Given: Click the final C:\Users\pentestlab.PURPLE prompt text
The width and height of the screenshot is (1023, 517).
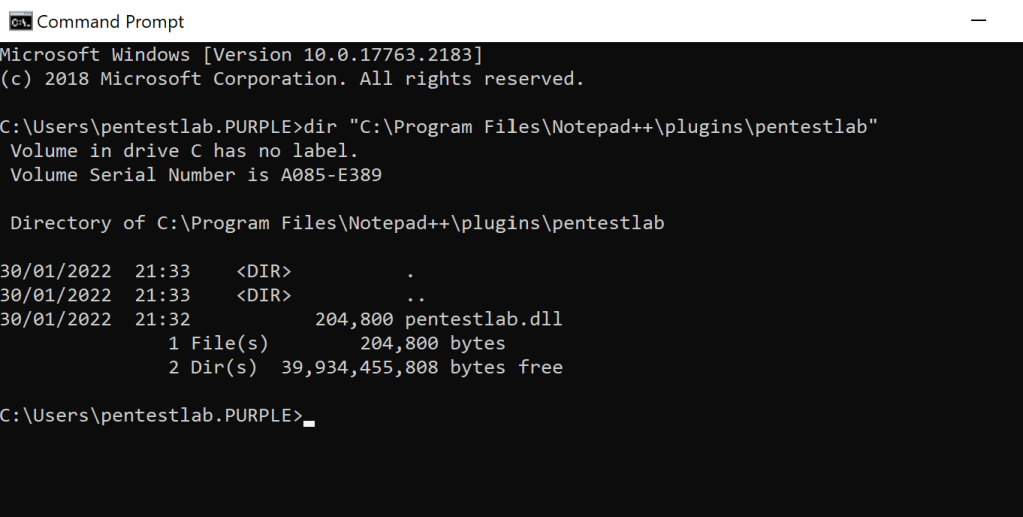Looking at the screenshot, I should pyautogui.click(x=150, y=416).
